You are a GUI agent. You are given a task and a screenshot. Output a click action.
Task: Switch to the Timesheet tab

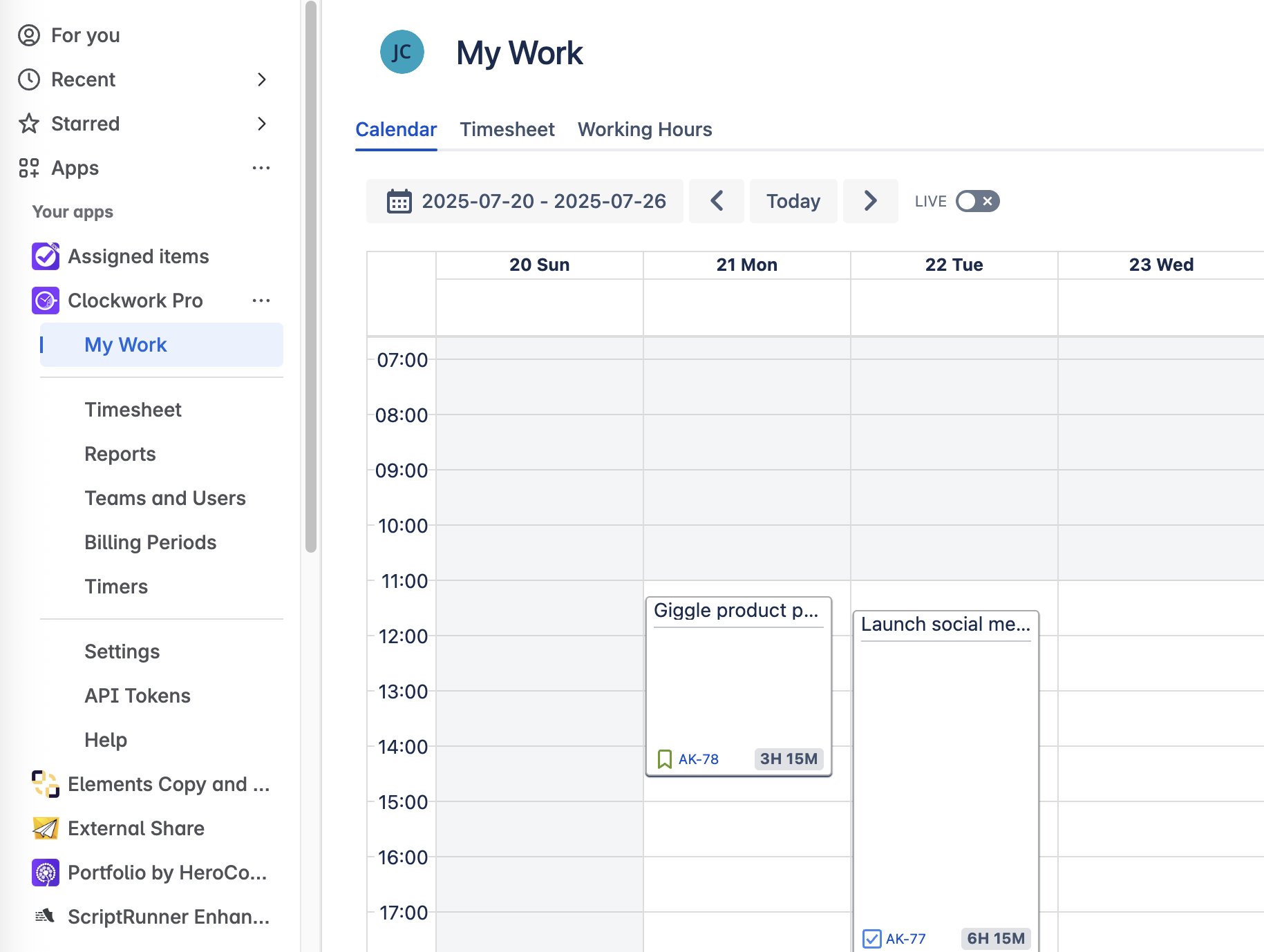(x=507, y=129)
